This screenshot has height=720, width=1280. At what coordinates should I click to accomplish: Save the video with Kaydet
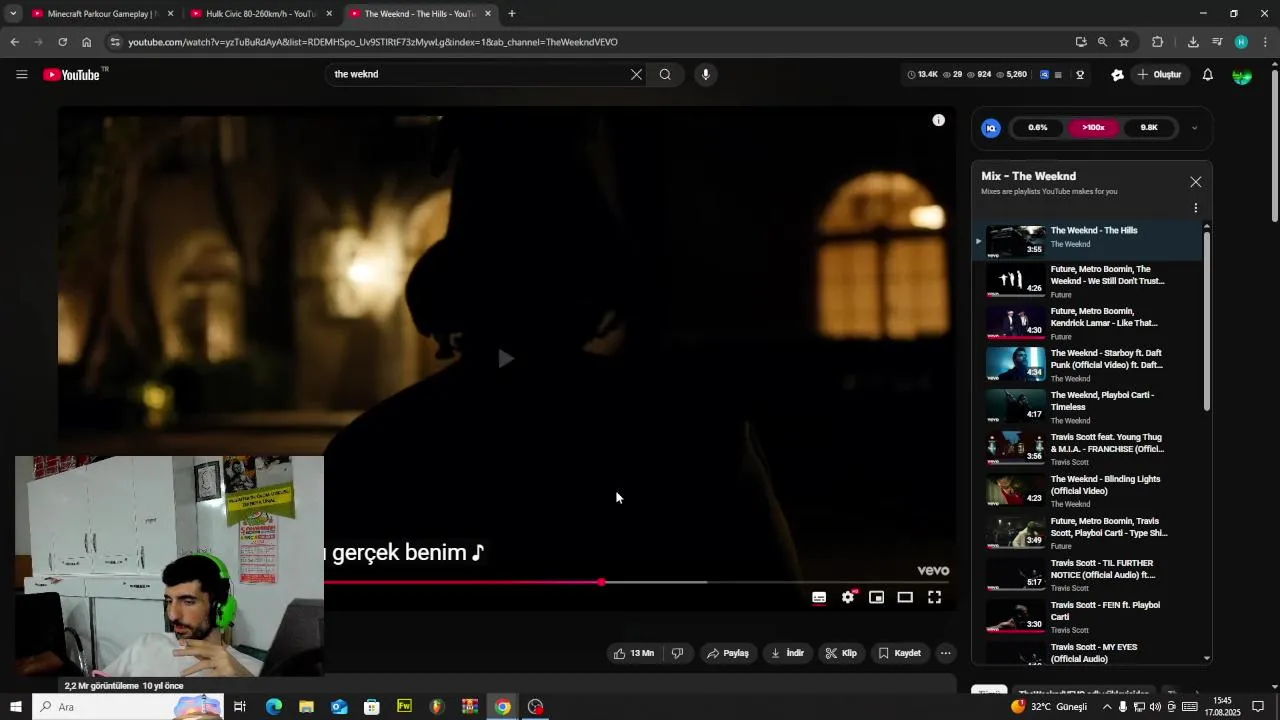(899, 653)
